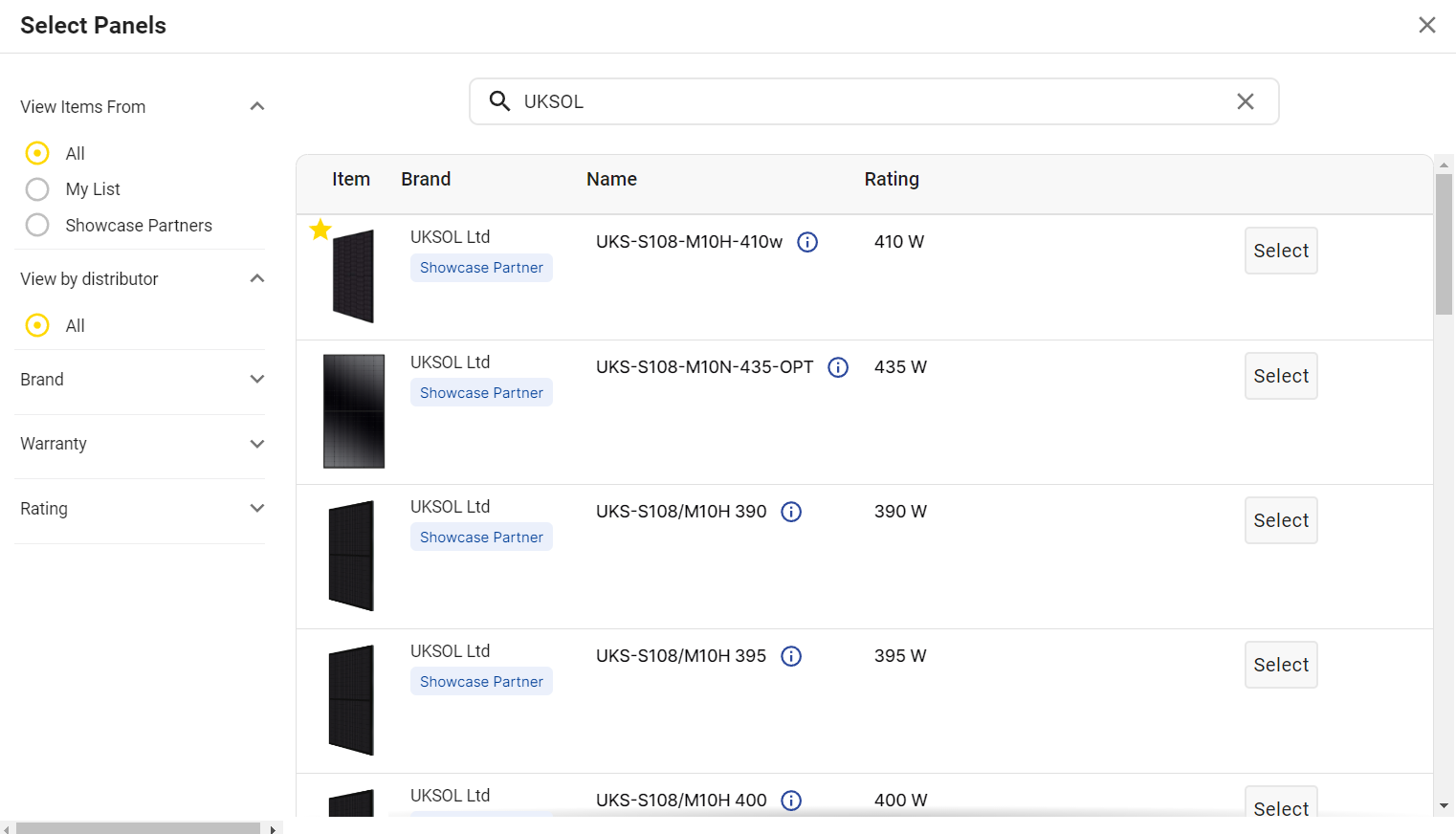The width and height of the screenshot is (1456, 834).
Task: Collapse the View by distributor section
Action: (256, 278)
